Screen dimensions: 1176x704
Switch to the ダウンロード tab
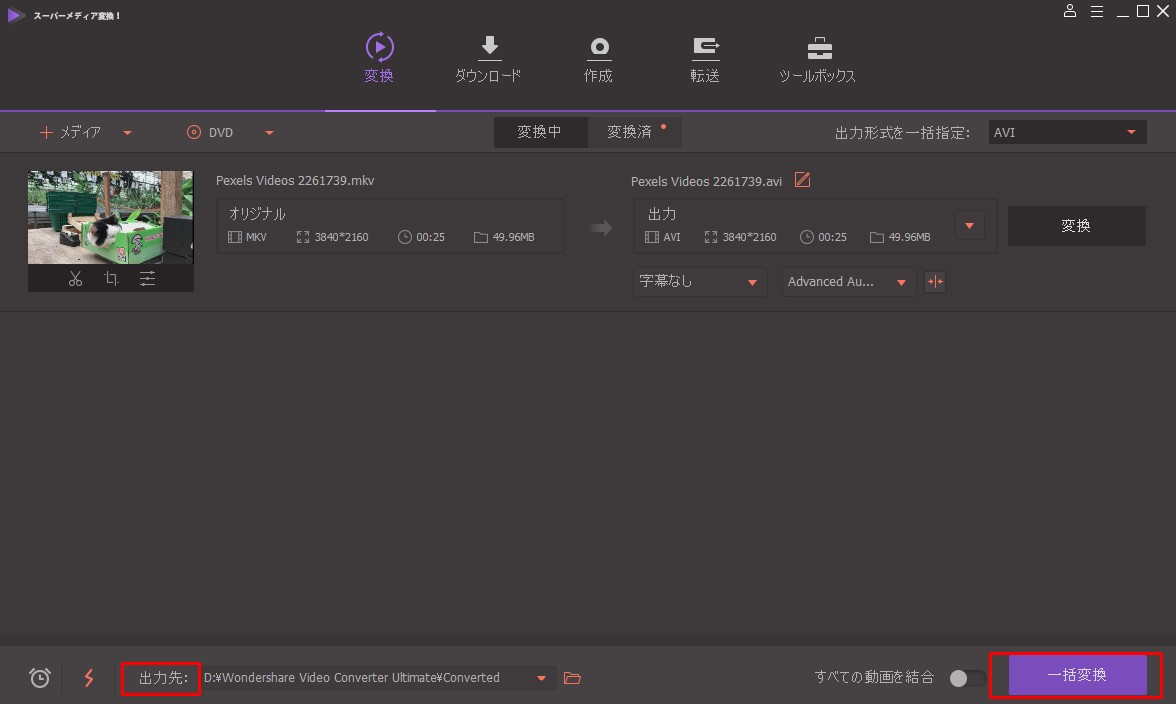[x=488, y=60]
